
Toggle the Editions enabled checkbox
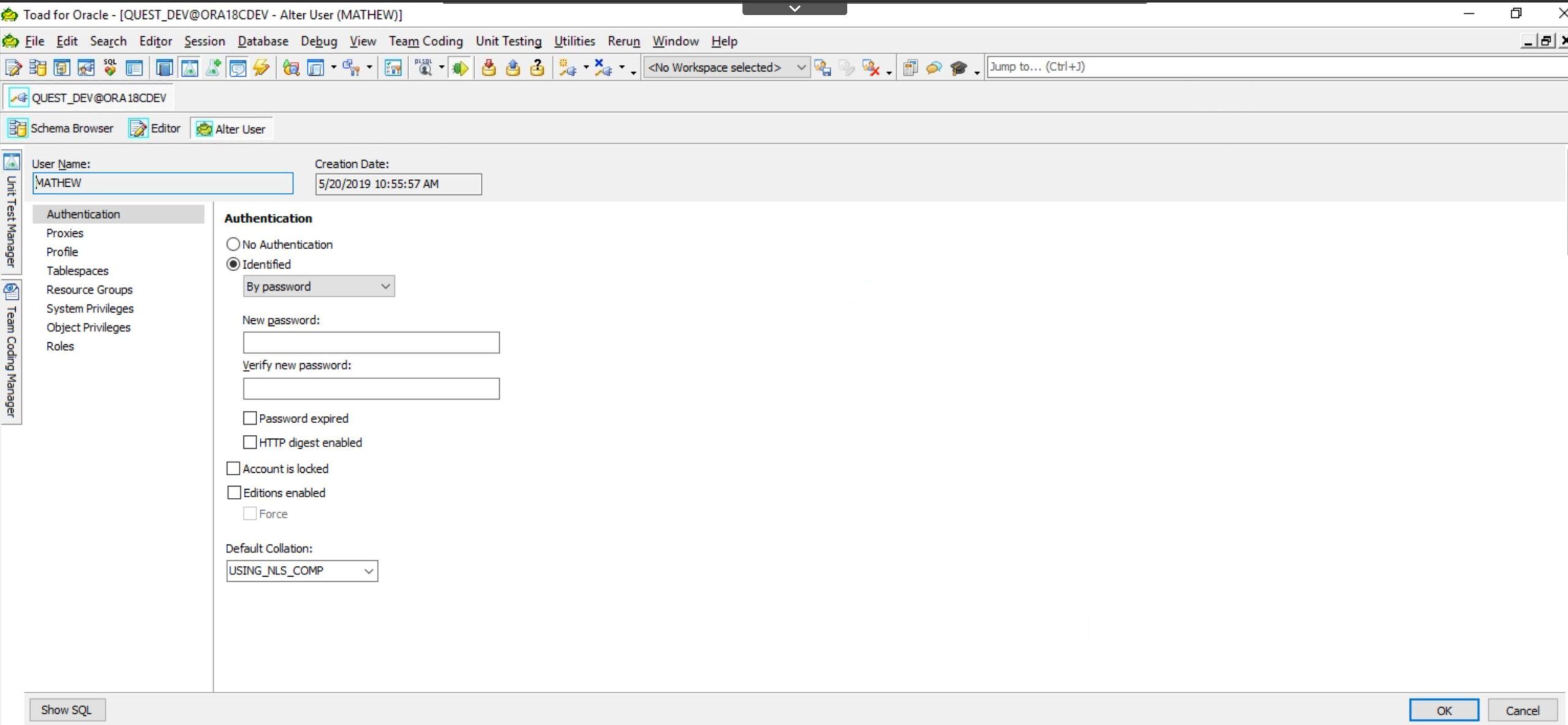point(234,492)
